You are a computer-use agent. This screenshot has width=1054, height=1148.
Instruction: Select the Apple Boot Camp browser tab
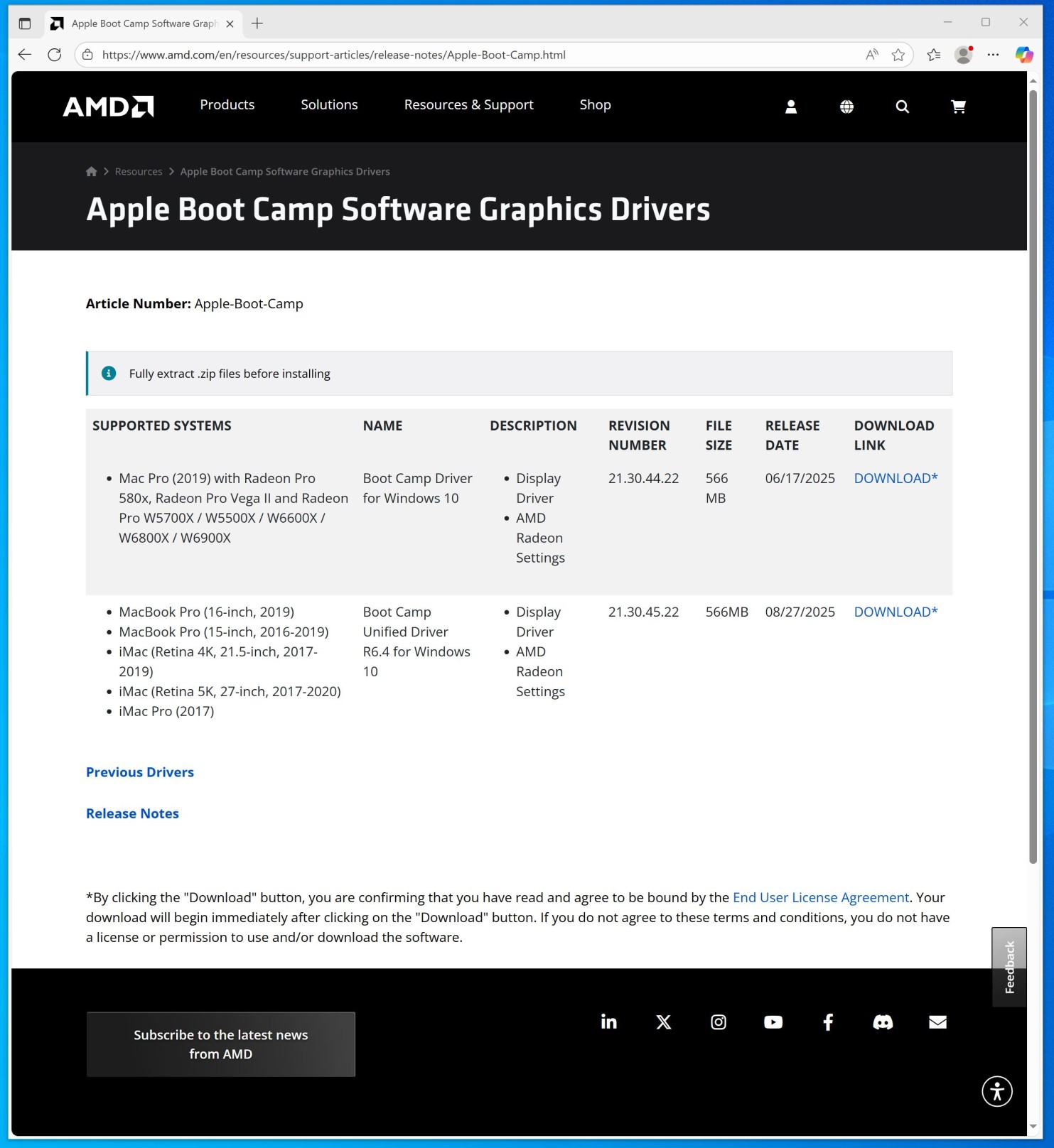pyautogui.click(x=142, y=23)
